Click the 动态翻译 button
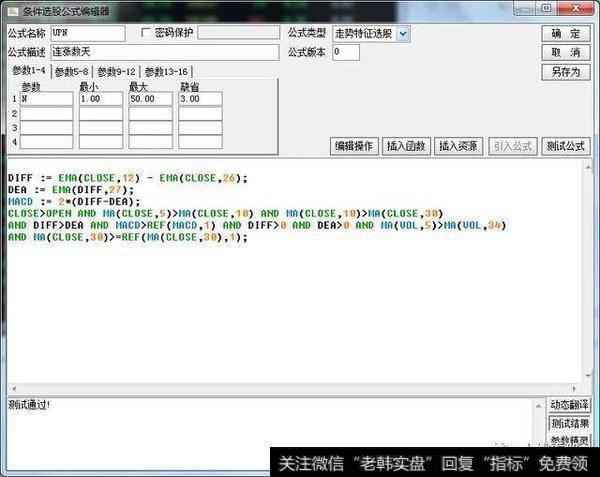Viewport: 600px width, 477px height. [x=569, y=405]
